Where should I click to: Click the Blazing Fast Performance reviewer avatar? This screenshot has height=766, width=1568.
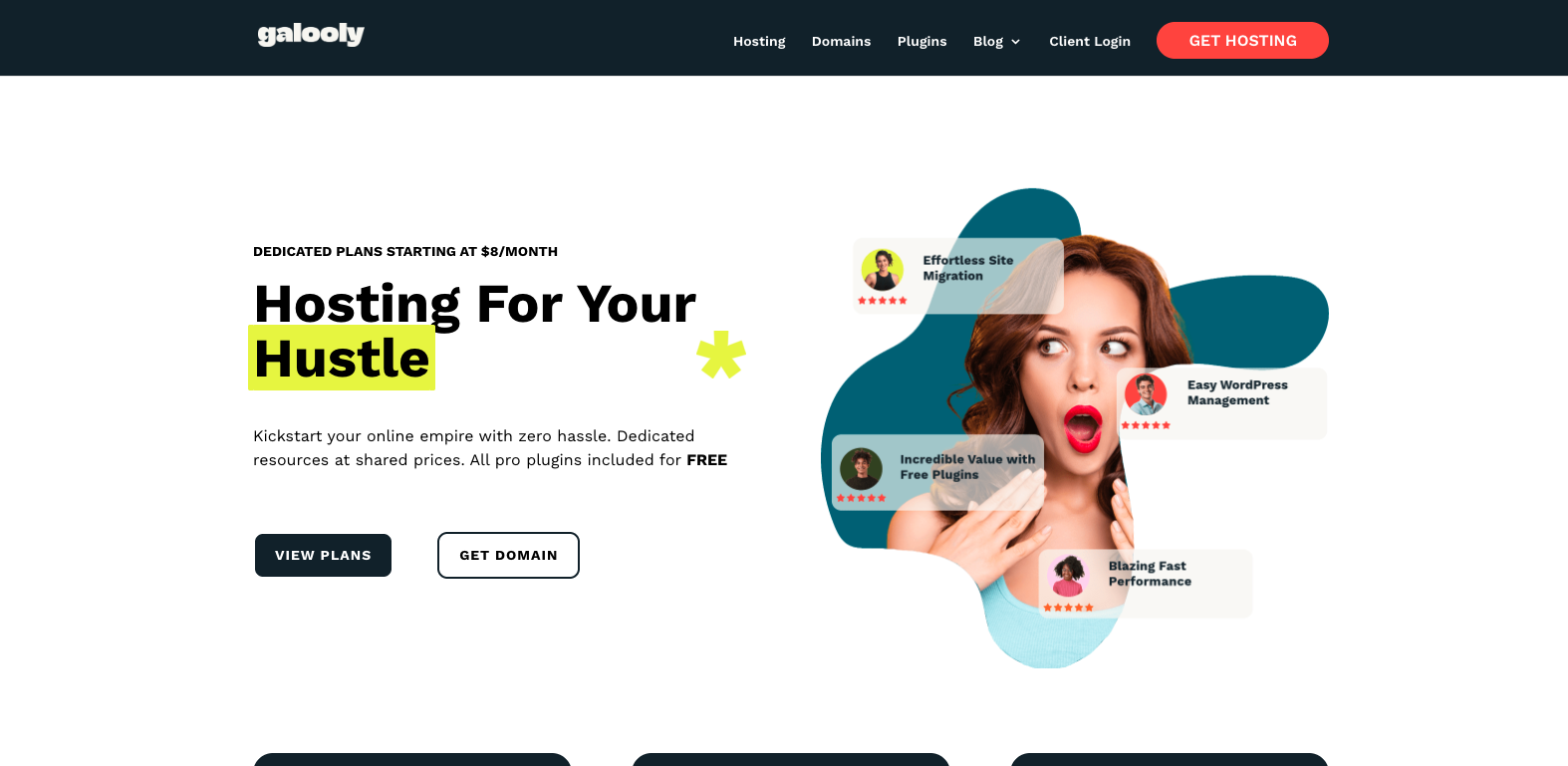coord(1069,576)
